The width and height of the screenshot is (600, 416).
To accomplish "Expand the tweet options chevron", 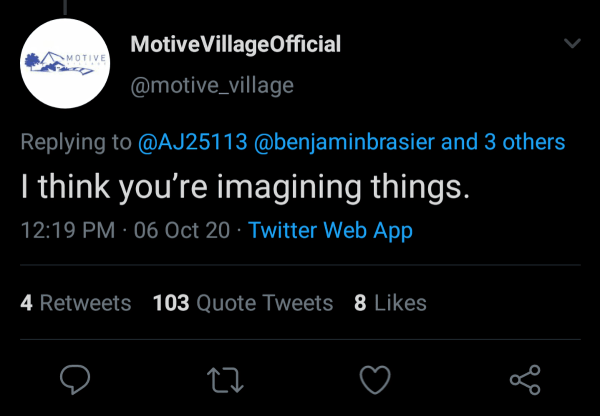I will (572, 44).
